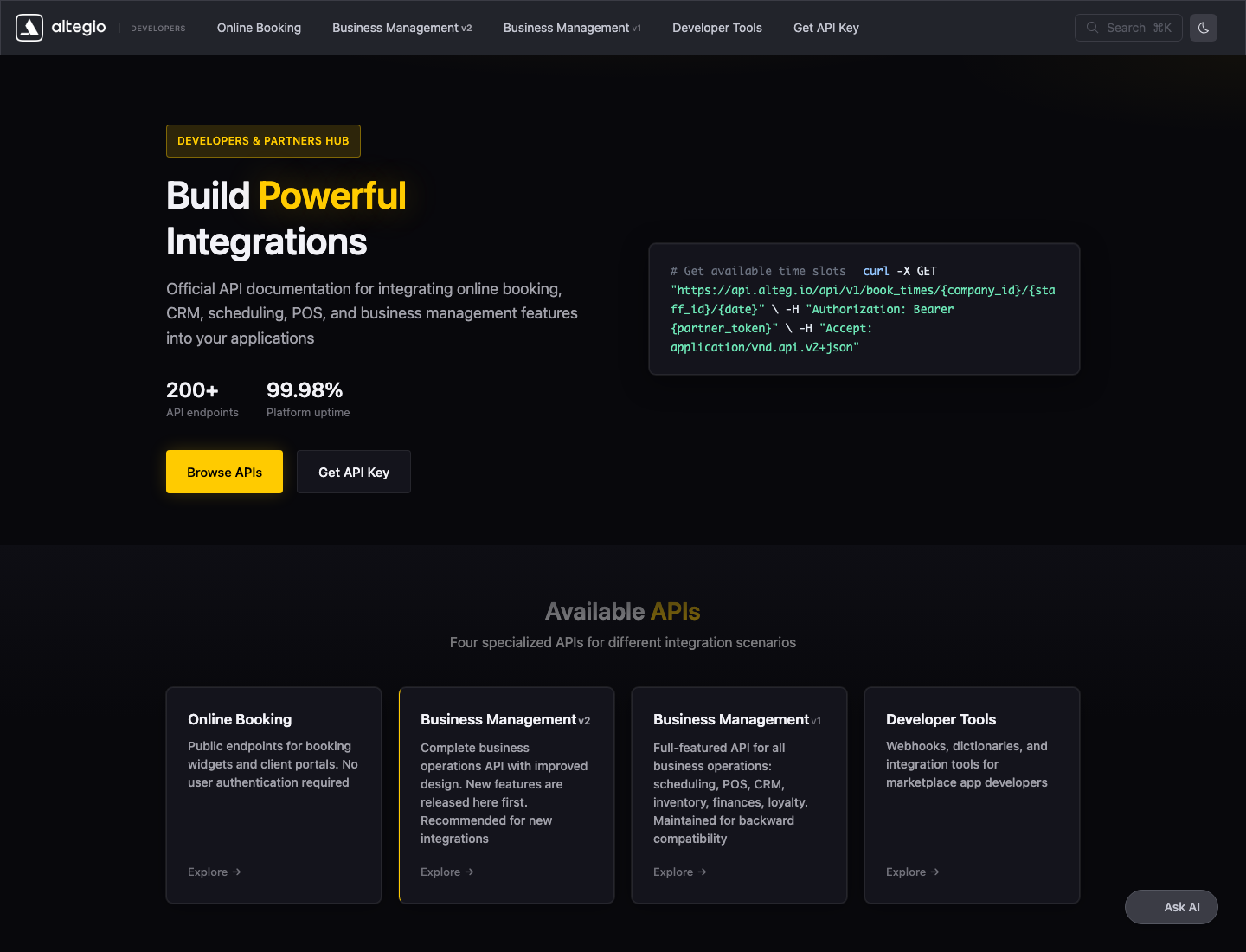Click the Available APIs section heading
1246x952 pixels.
(x=623, y=611)
